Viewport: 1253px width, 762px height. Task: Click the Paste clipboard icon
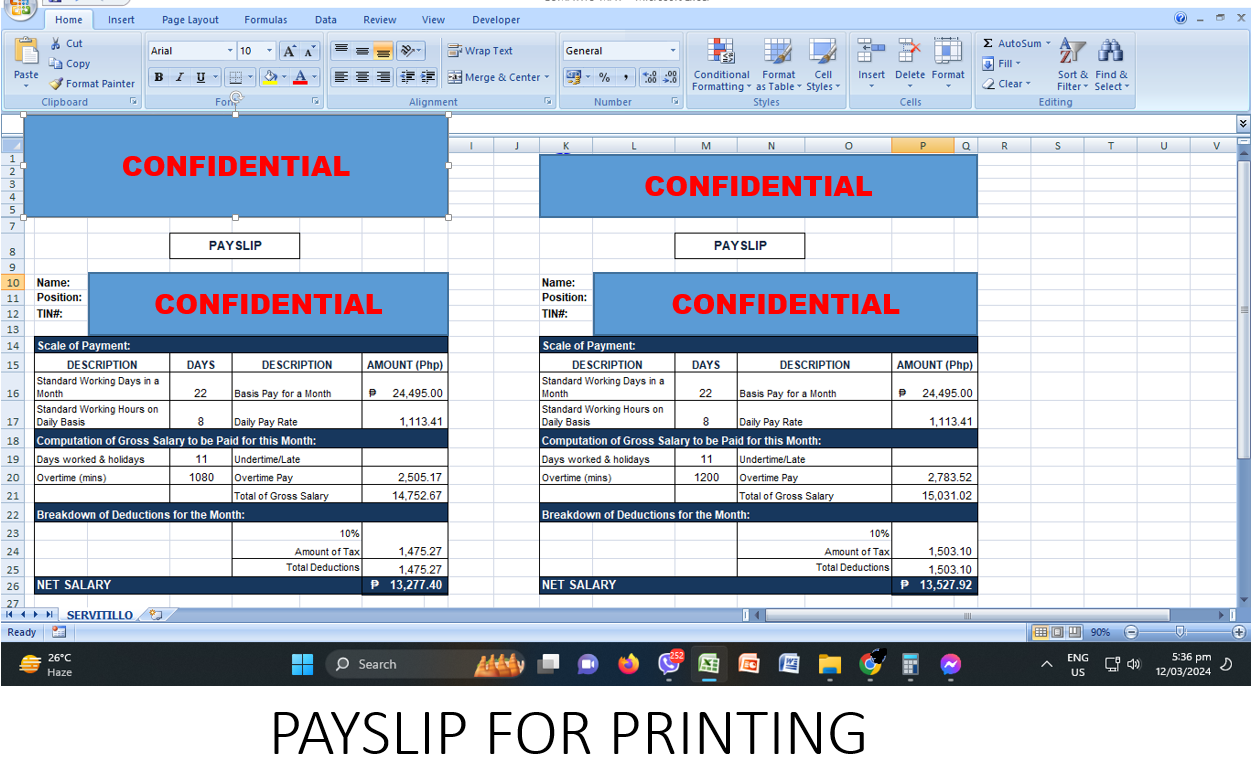point(26,50)
